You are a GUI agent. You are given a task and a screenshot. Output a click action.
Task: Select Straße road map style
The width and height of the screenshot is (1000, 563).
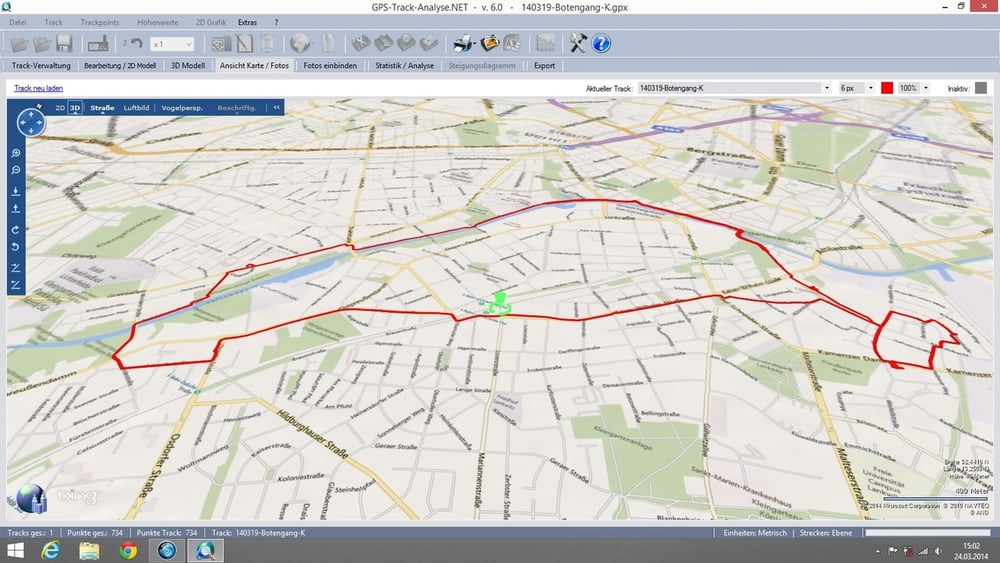point(102,108)
